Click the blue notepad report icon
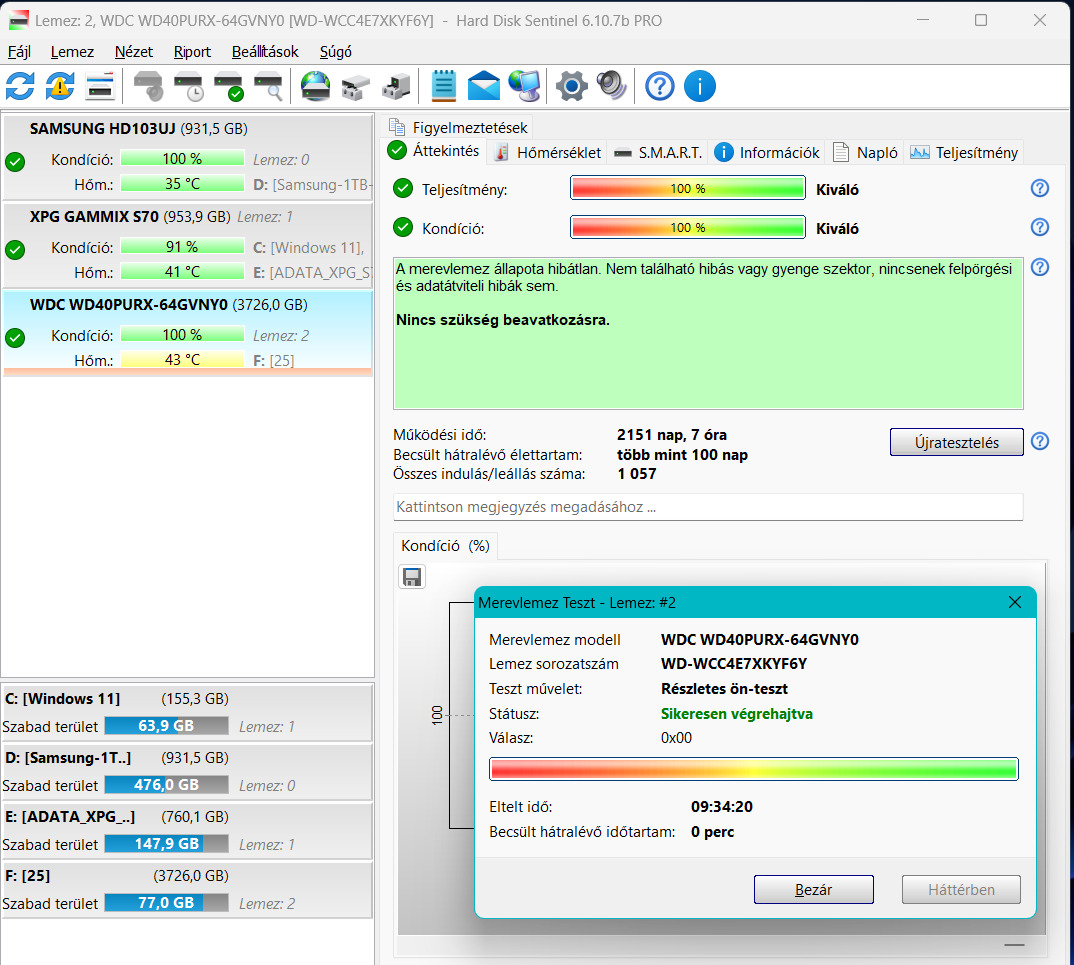Screen dimensions: 1074x965 444,87
